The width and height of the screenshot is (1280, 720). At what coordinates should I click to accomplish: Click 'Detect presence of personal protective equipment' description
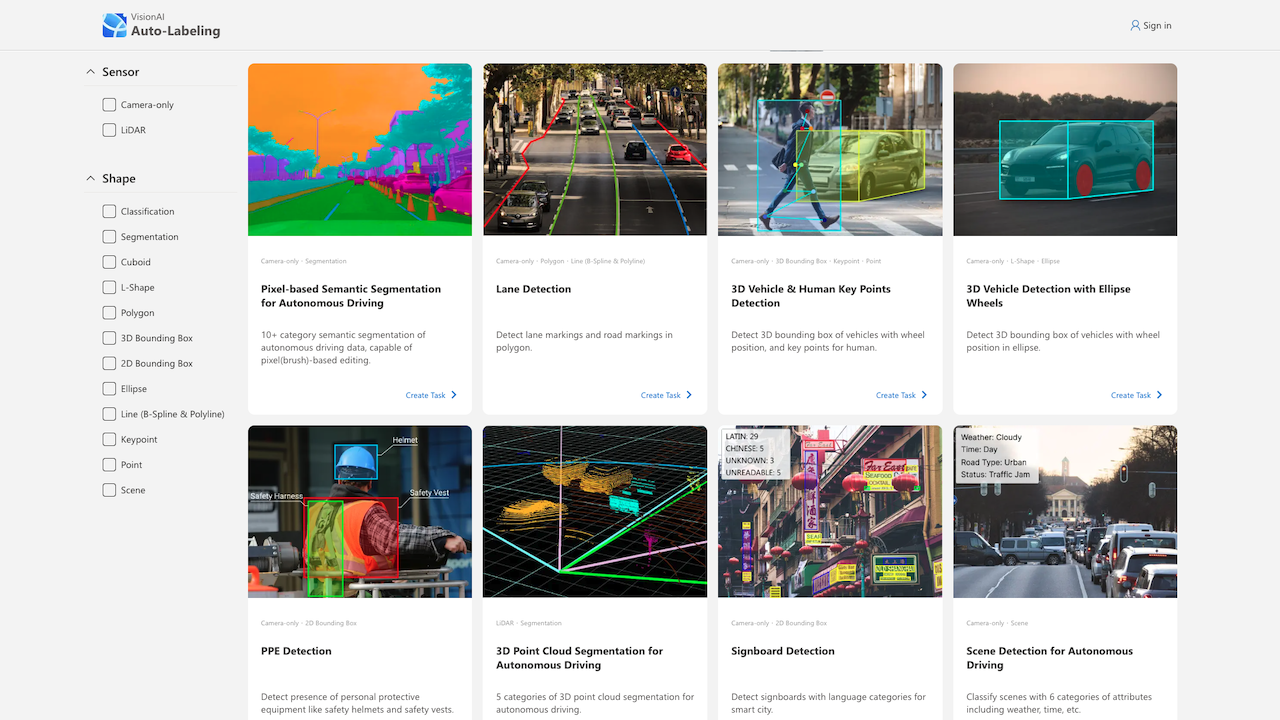(x=357, y=703)
